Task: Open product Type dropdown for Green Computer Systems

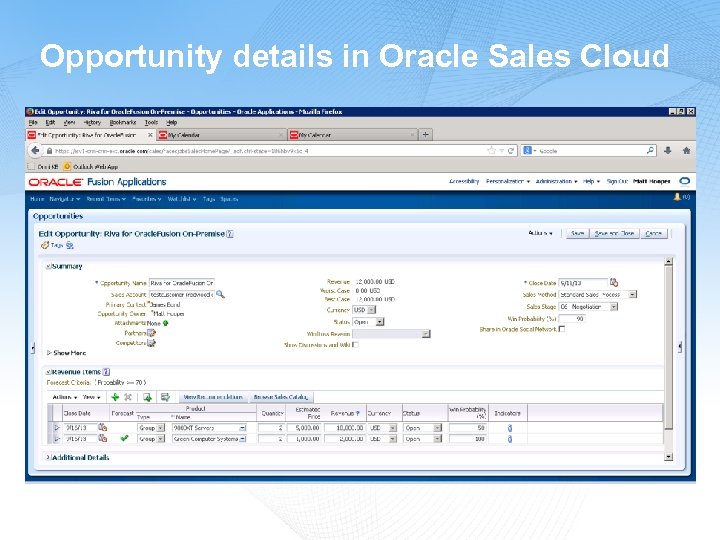Action: point(161,439)
